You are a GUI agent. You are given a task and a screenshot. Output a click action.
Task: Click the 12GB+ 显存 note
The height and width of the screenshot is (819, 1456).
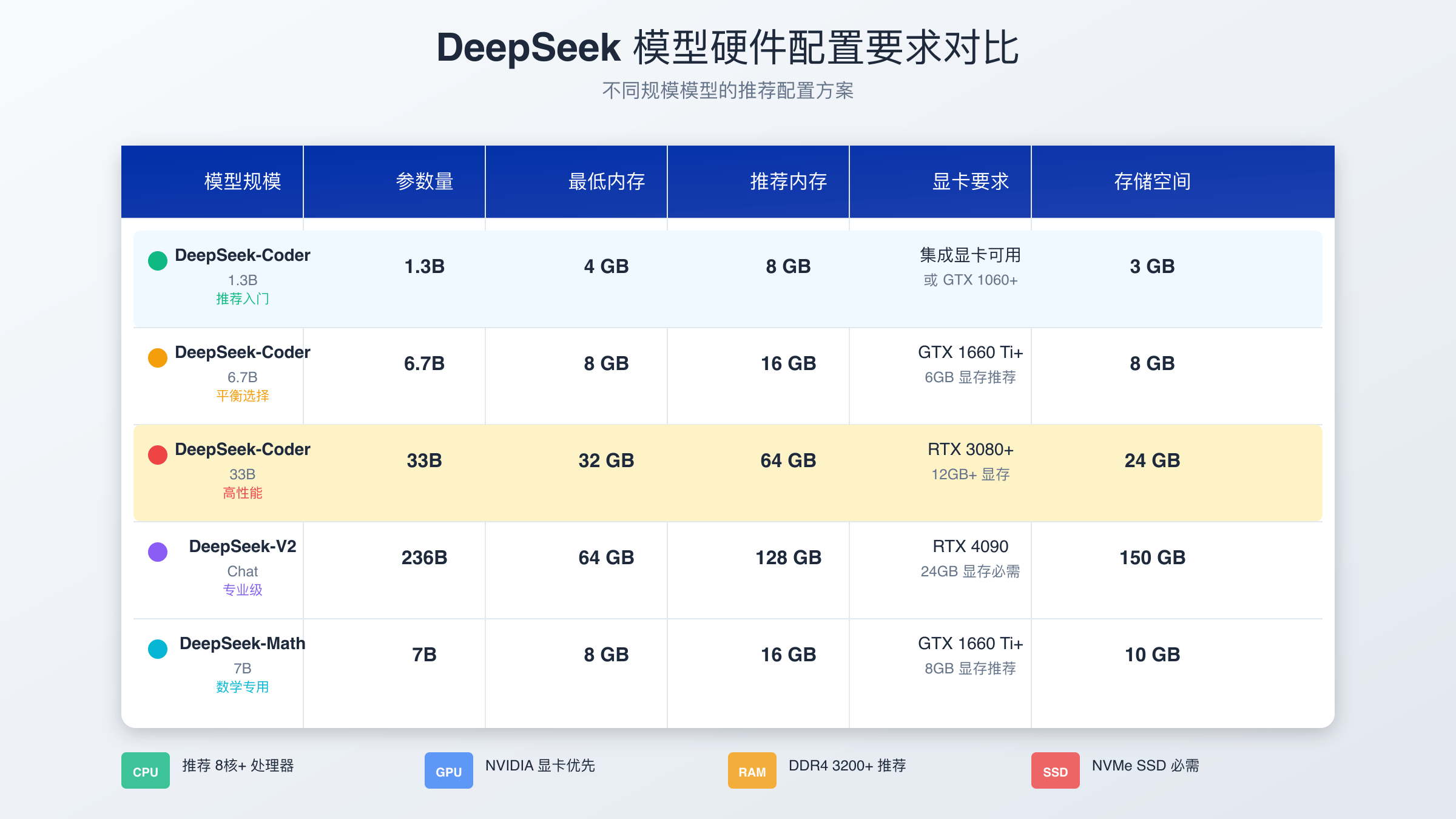[x=971, y=474]
